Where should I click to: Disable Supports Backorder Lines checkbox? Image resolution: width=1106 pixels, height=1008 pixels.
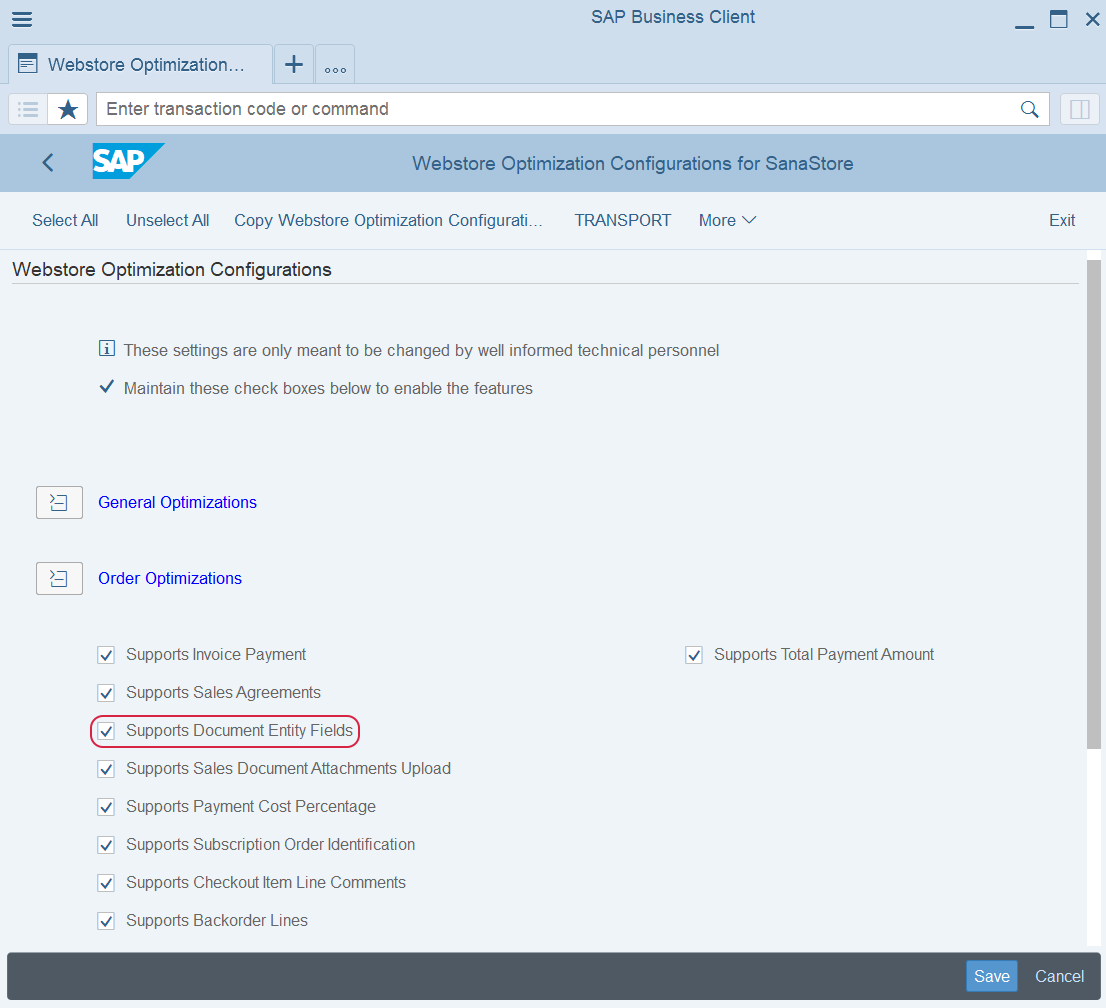tap(106, 921)
